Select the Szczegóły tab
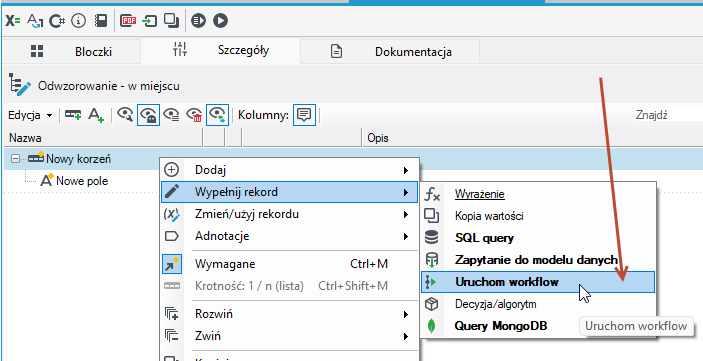Screen dimensions: 703x361 [x=221, y=50]
